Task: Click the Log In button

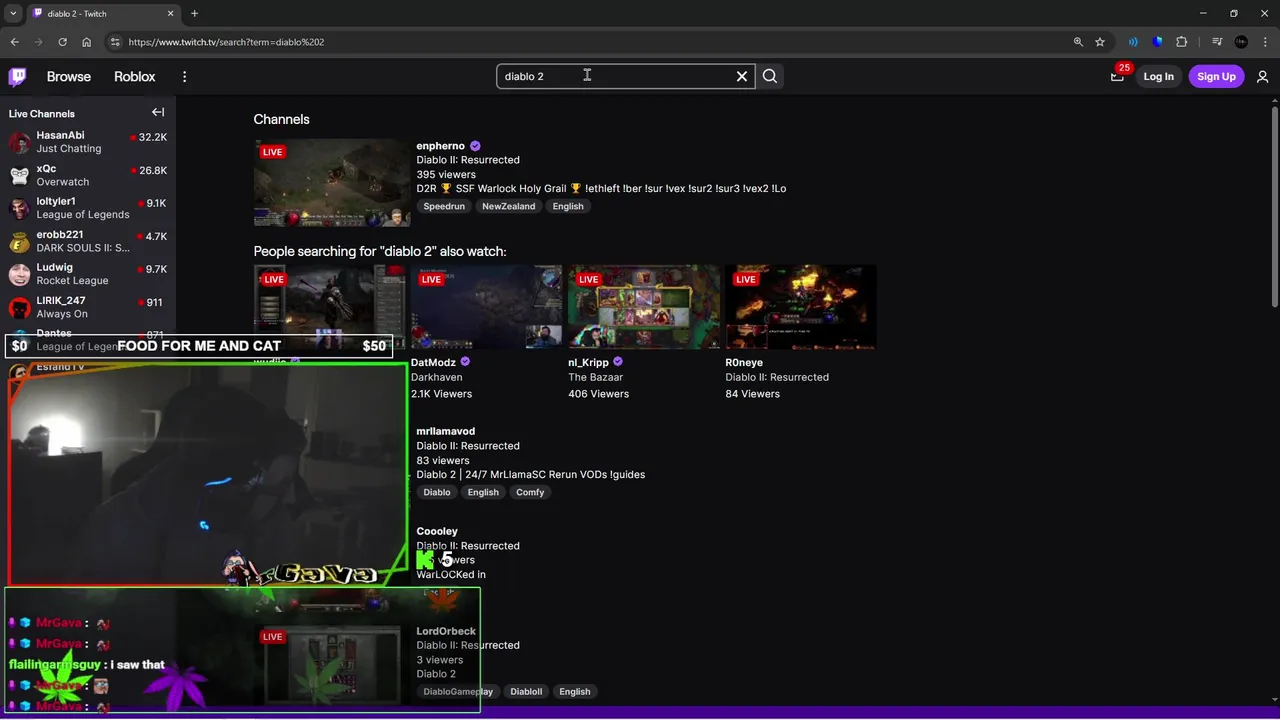Action: (1158, 76)
